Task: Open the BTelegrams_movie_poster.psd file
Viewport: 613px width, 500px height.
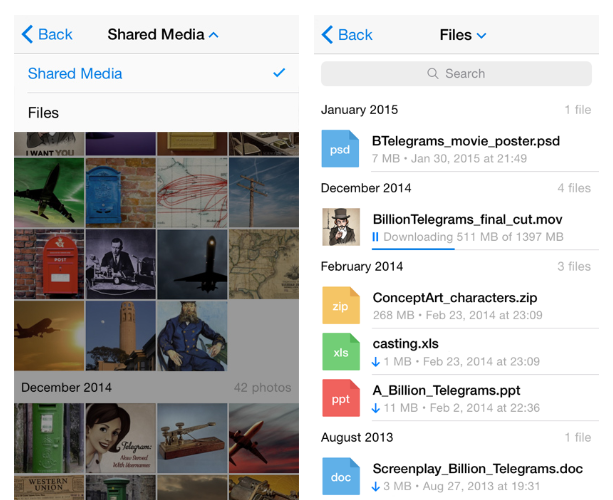Action: click(x=465, y=141)
